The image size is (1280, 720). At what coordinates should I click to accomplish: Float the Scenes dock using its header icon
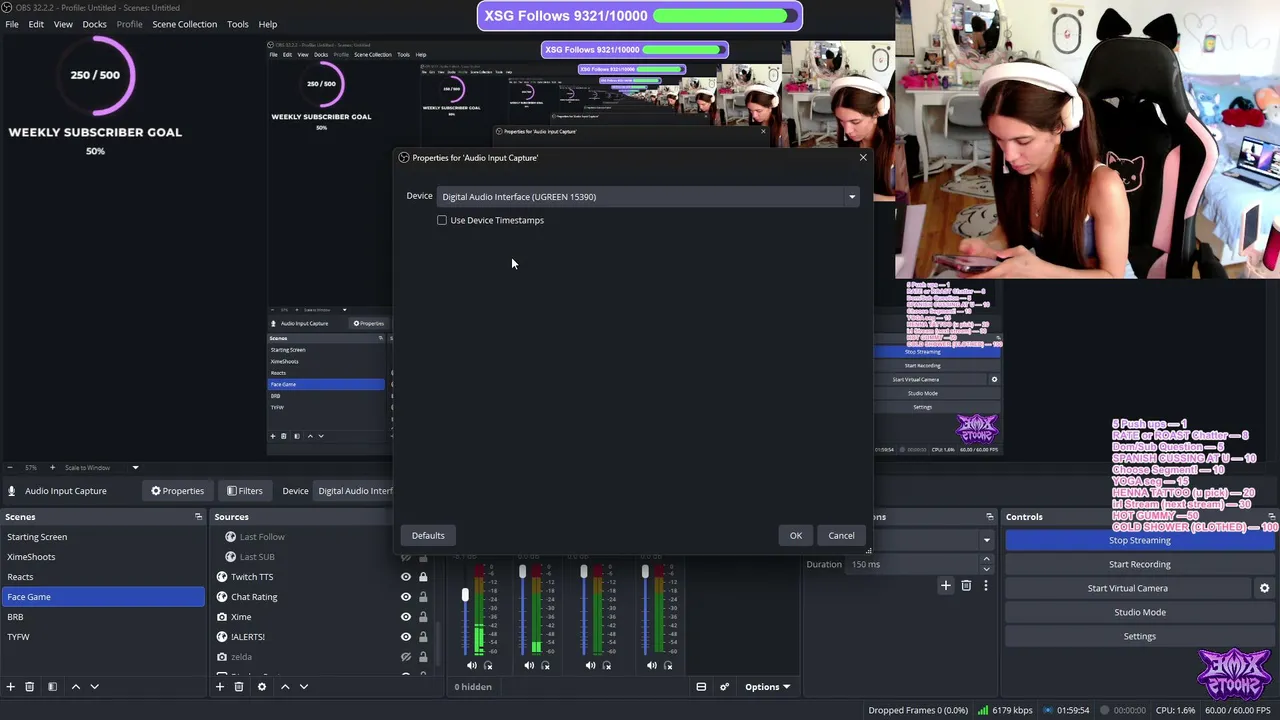coord(198,517)
